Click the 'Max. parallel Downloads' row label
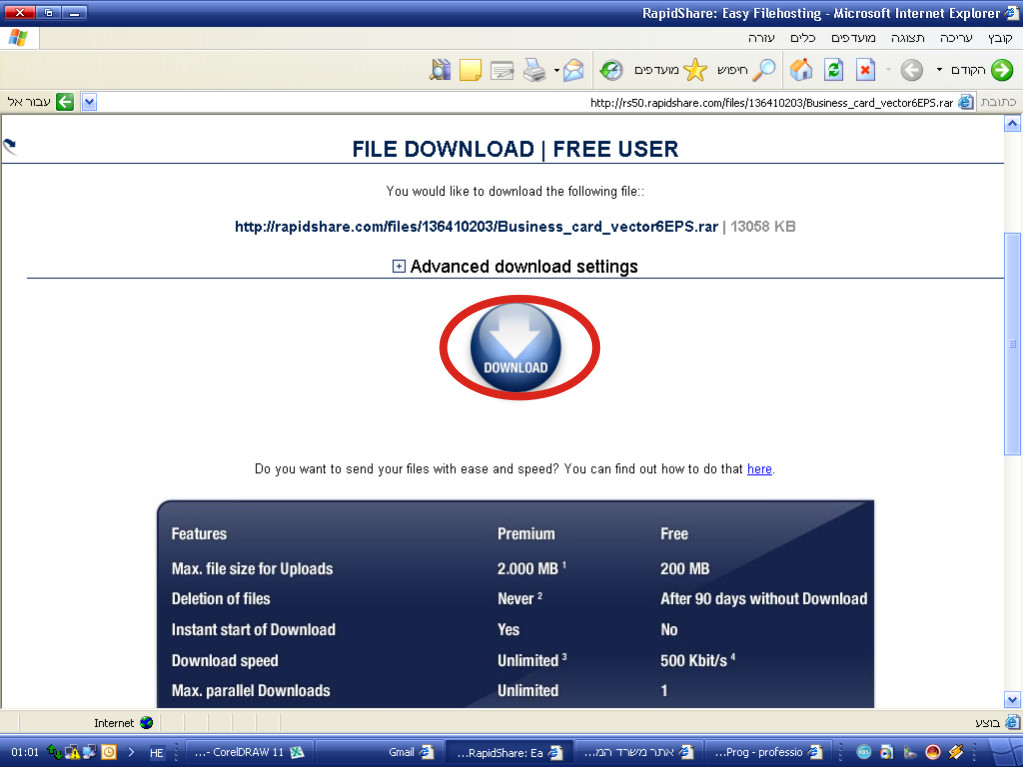The width and height of the screenshot is (1023, 767). tap(251, 691)
